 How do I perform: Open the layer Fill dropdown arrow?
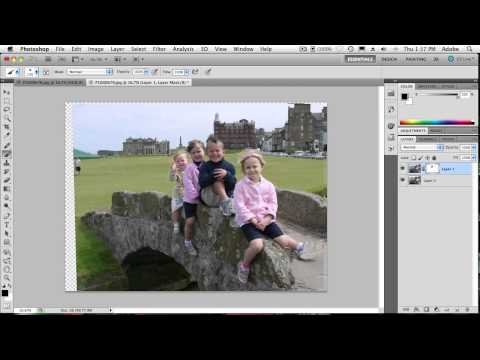pyautogui.click(x=474, y=158)
